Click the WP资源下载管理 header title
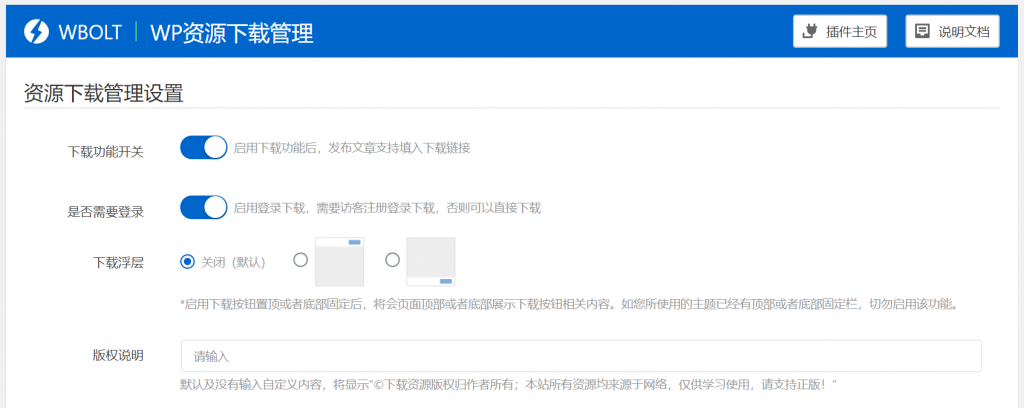 (231, 32)
